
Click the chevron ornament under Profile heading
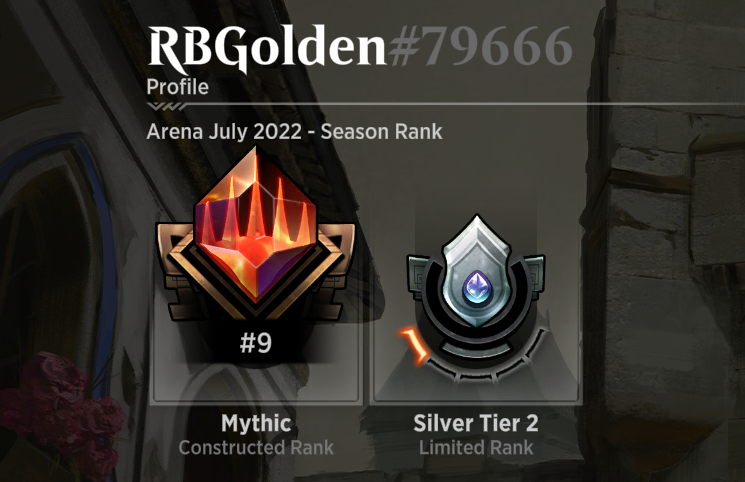(x=166, y=106)
